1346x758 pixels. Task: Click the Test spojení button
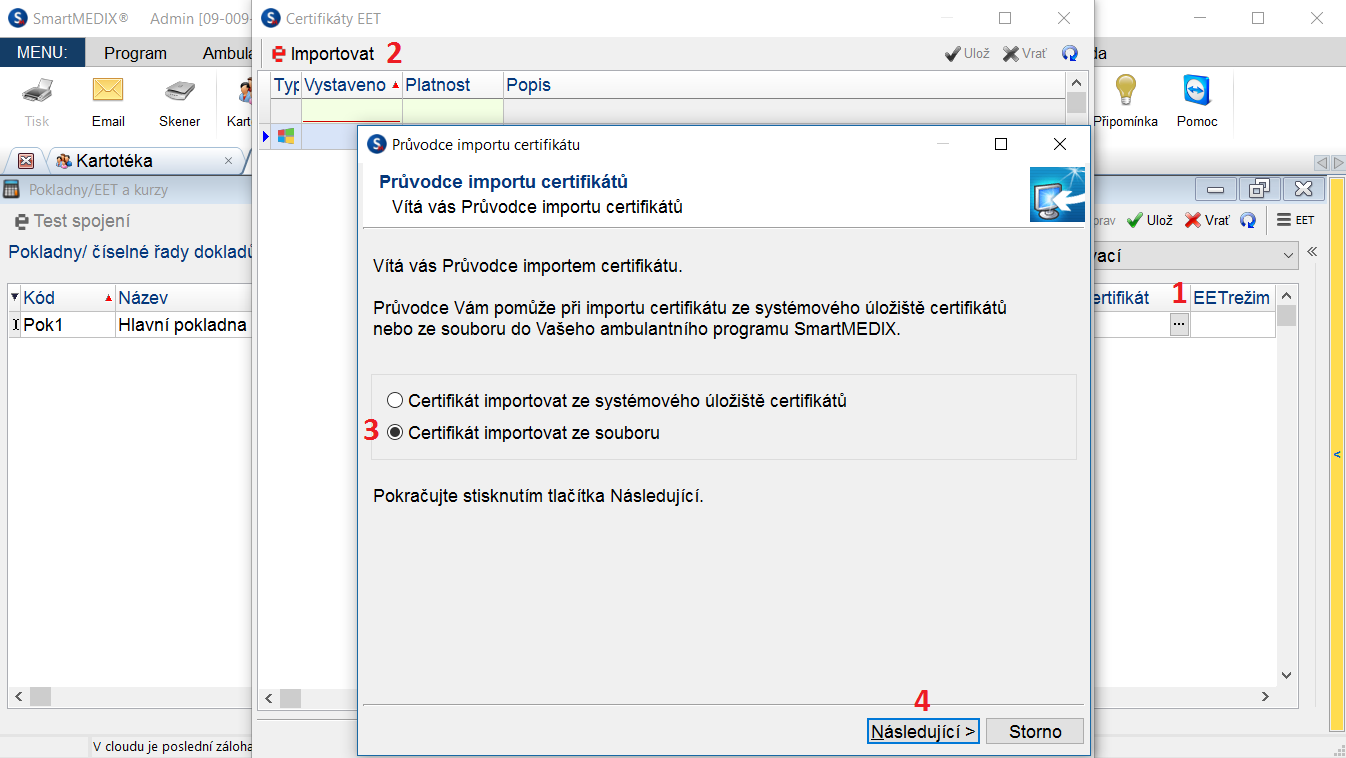pyautogui.click(x=72, y=221)
